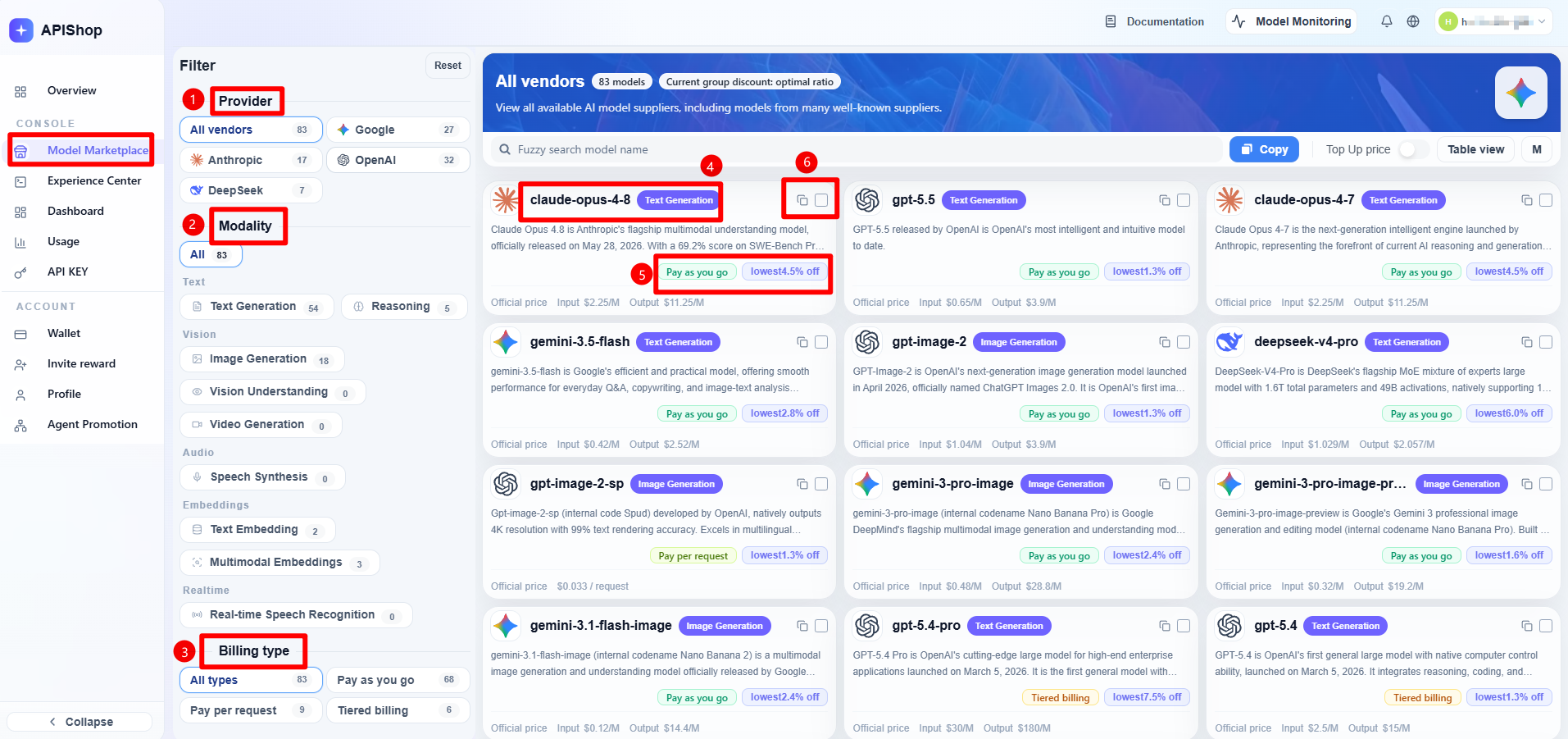Image resolution: width=1568 pixels, height=739 pixels.
Task: Click the copy icon on claude-opus-4-8 card
Action: click(802, 200)
